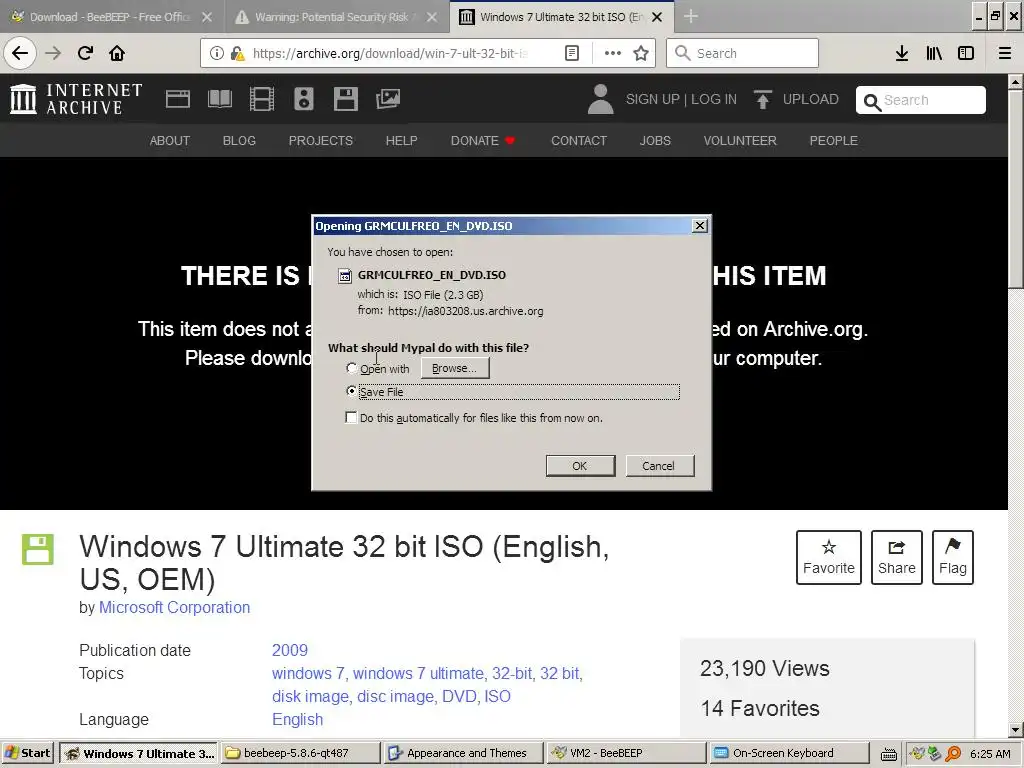The image size is (1024, 768).
Task: Open the Software floppy disk icon
Action: (345, 99)
